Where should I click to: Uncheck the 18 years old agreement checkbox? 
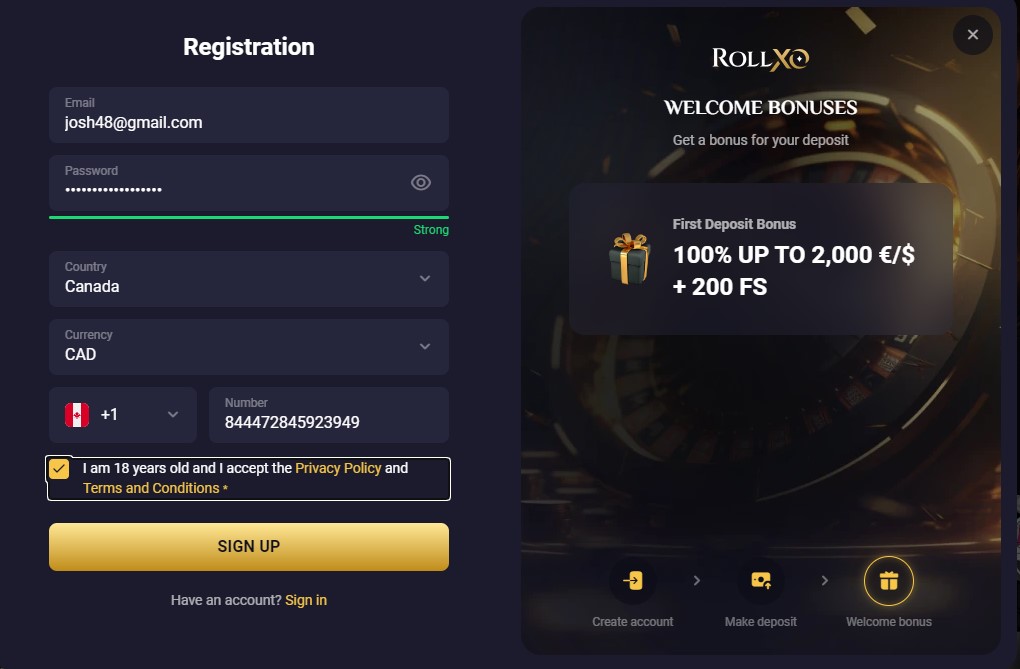(60, 469)
